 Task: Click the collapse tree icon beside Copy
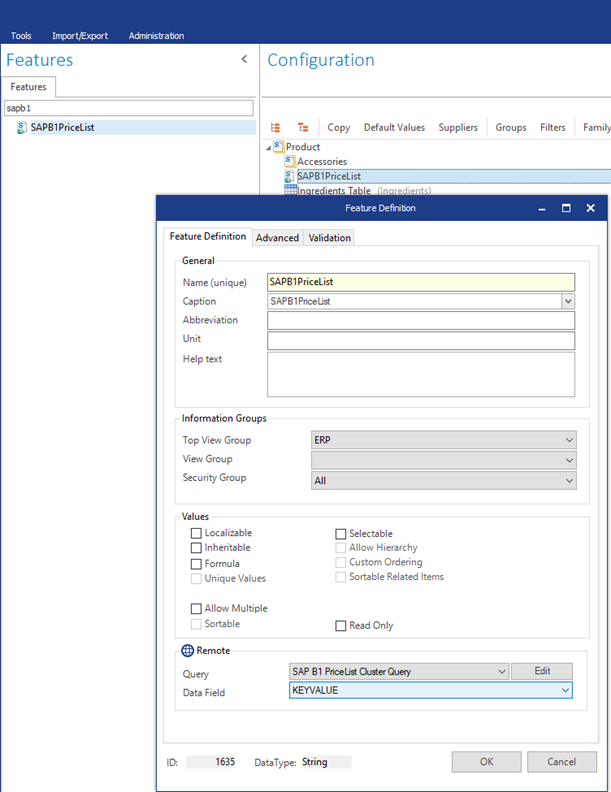303,127
